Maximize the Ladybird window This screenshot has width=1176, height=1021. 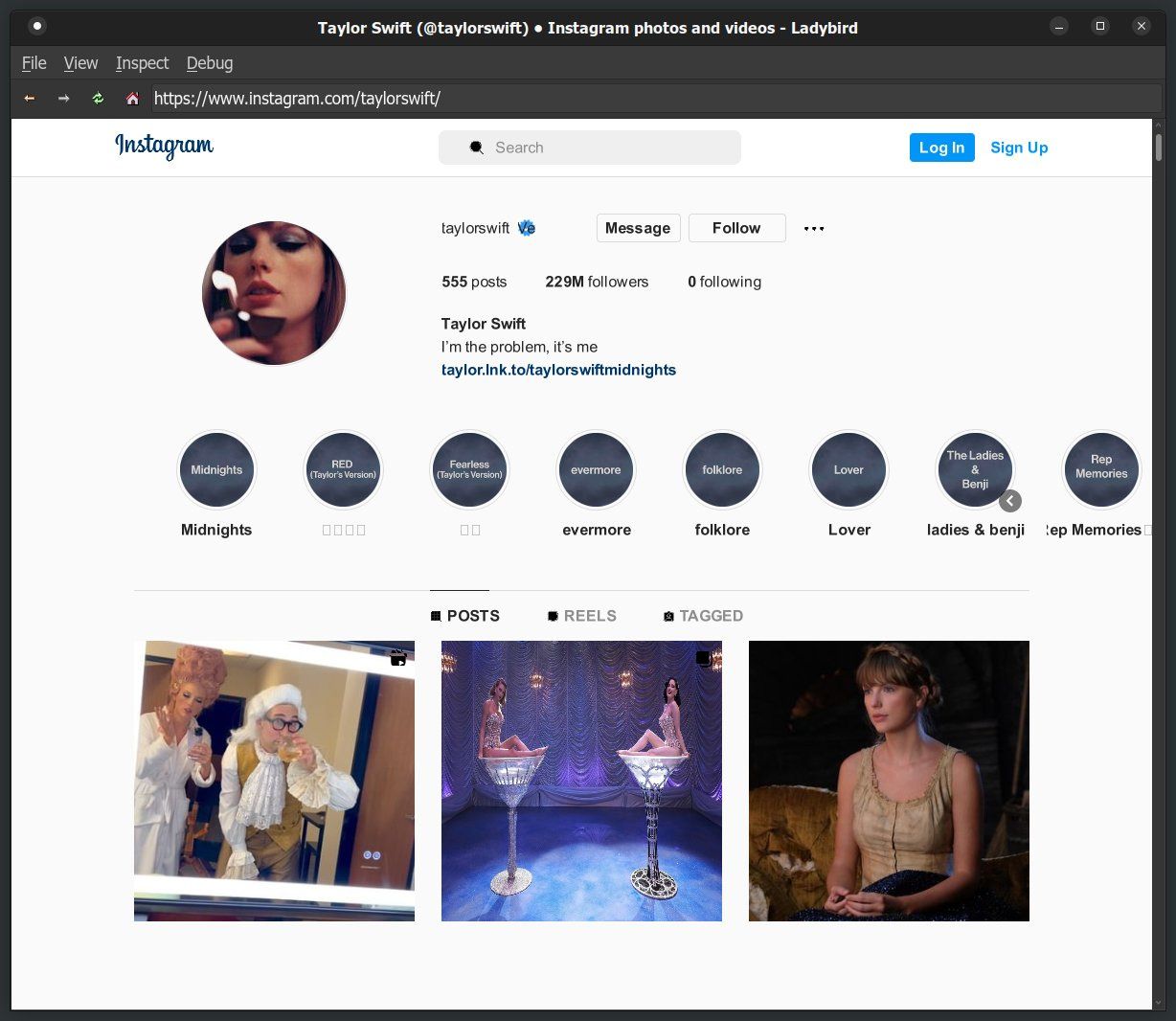click(x=1100, y=27)
